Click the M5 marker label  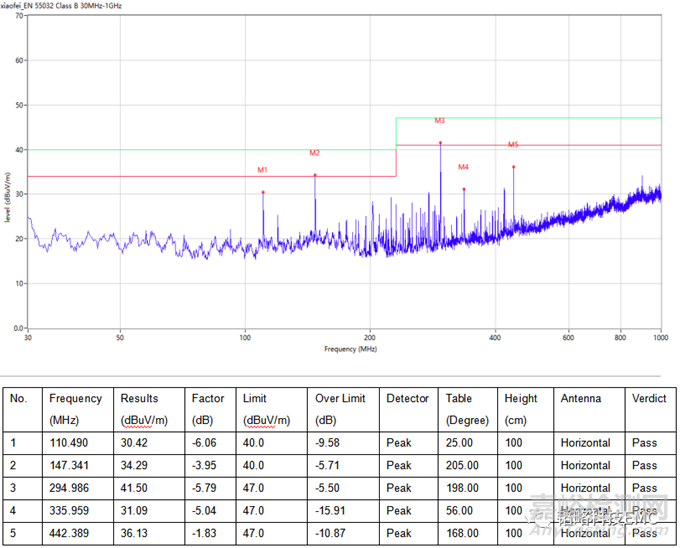coord(513,145)
